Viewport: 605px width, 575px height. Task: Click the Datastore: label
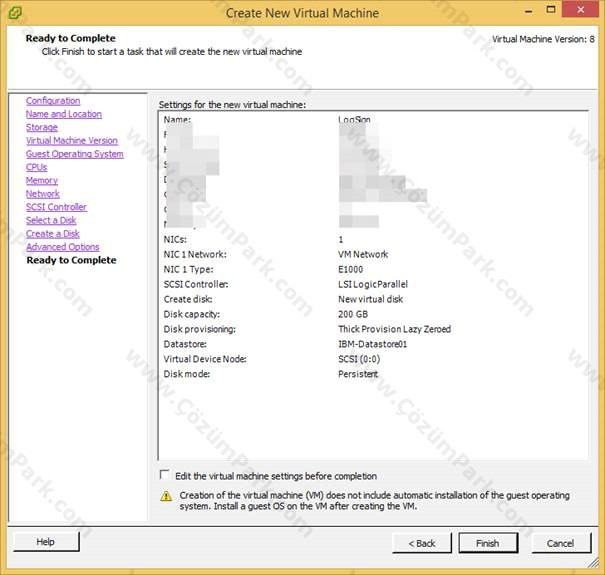tap(185, 344)
